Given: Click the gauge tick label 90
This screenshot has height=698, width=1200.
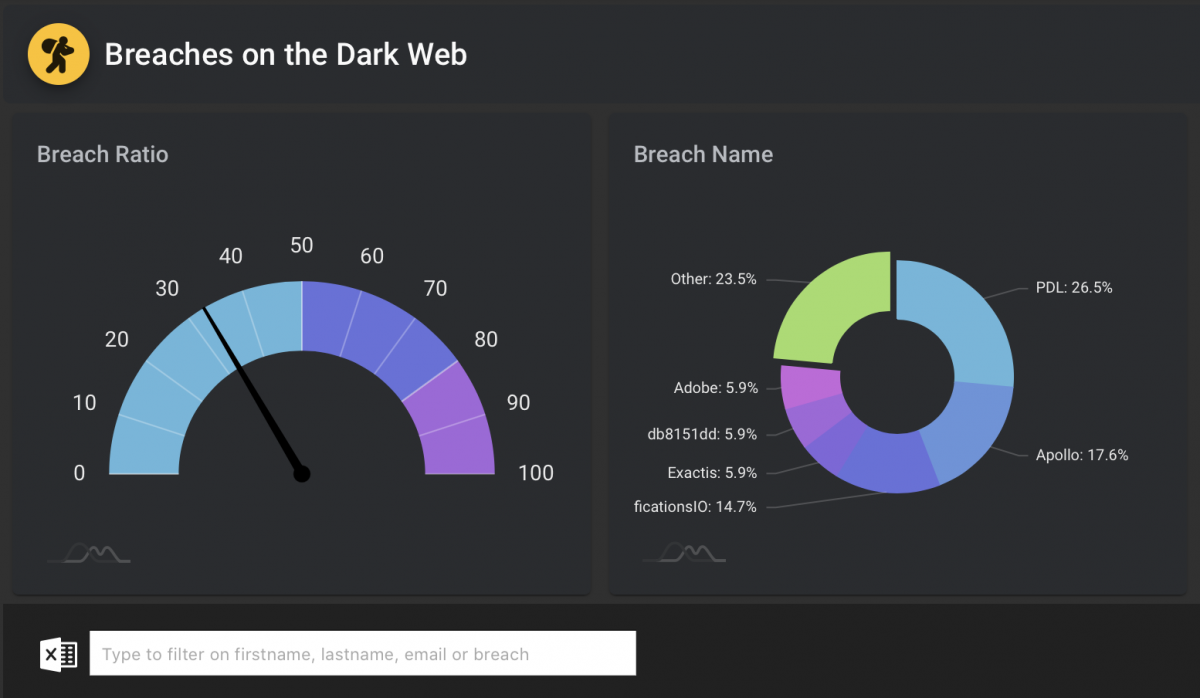Looking at the screenshot, I should 518,402.
